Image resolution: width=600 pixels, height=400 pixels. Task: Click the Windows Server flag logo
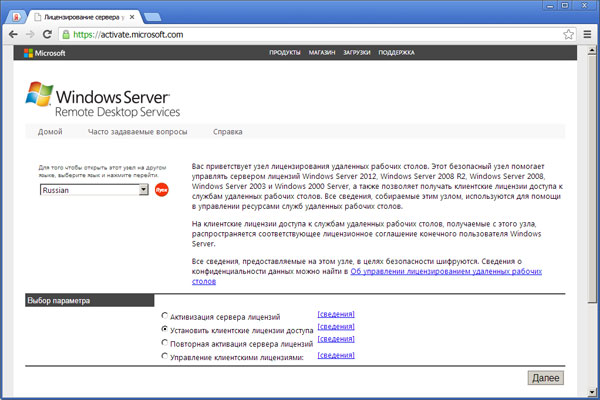39,93
